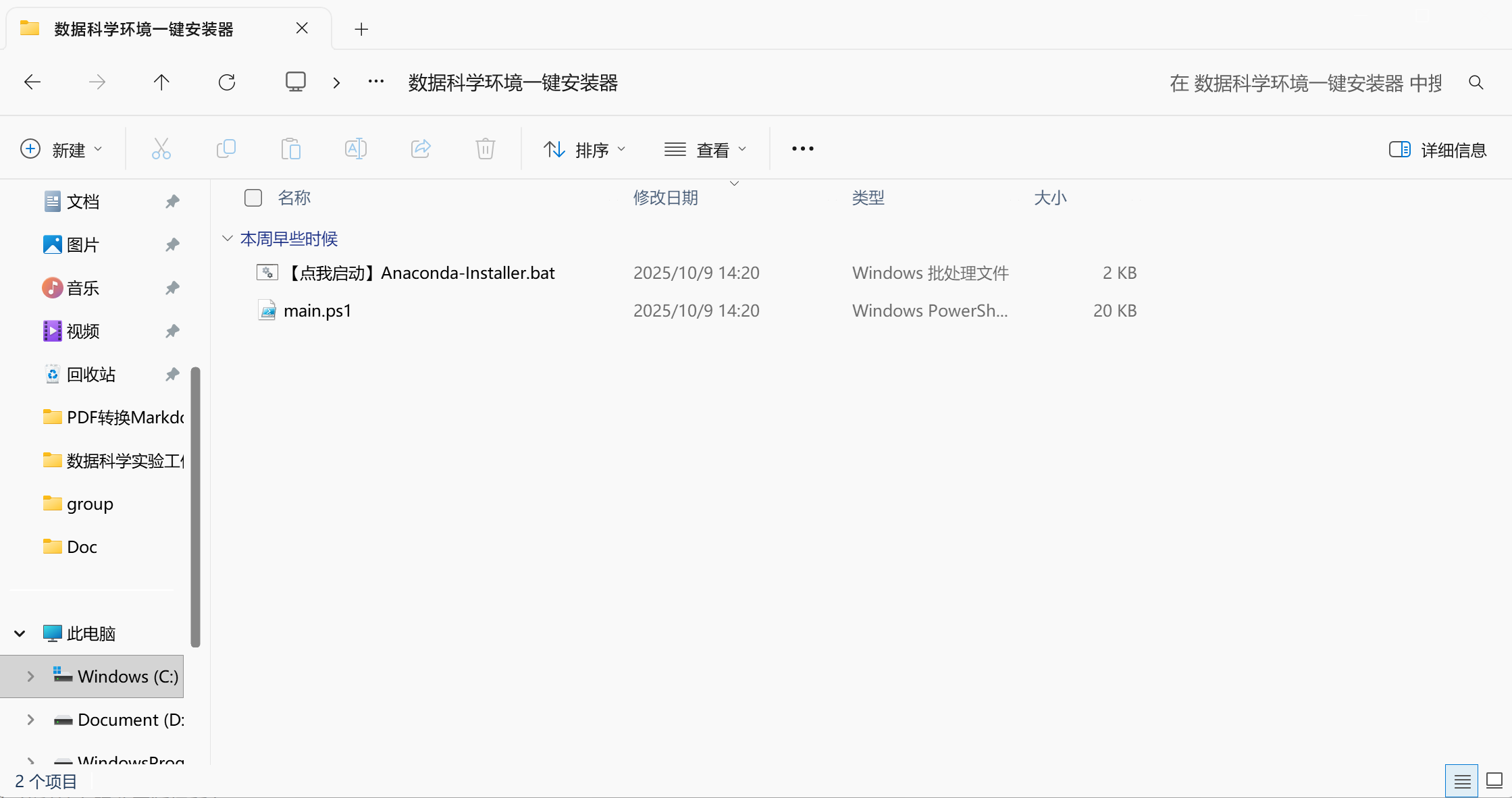
Task: Unpin the 文档 quick access pin
Action: [172, 201]
